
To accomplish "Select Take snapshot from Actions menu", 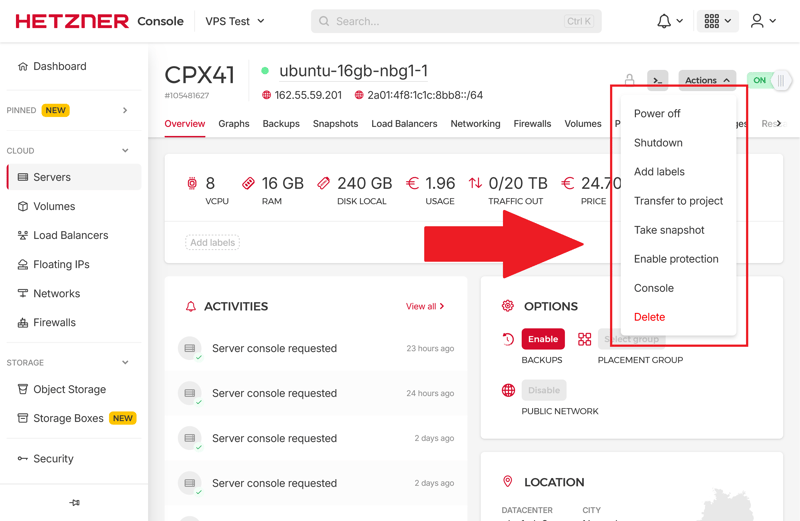I will 668,230.
